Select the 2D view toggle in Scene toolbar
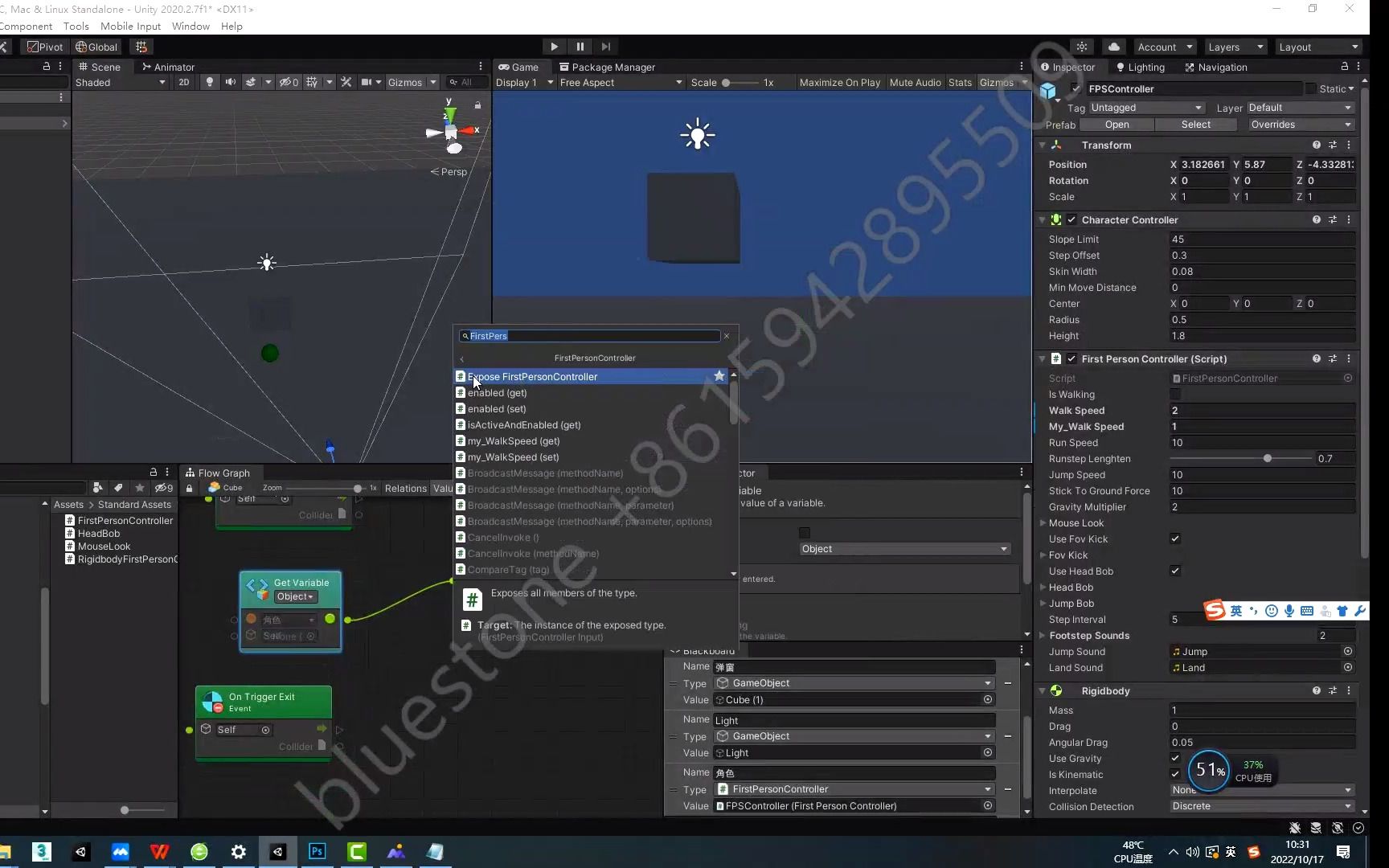The height and width of the screenshot is (868, 1389). [x=184, y=82]
